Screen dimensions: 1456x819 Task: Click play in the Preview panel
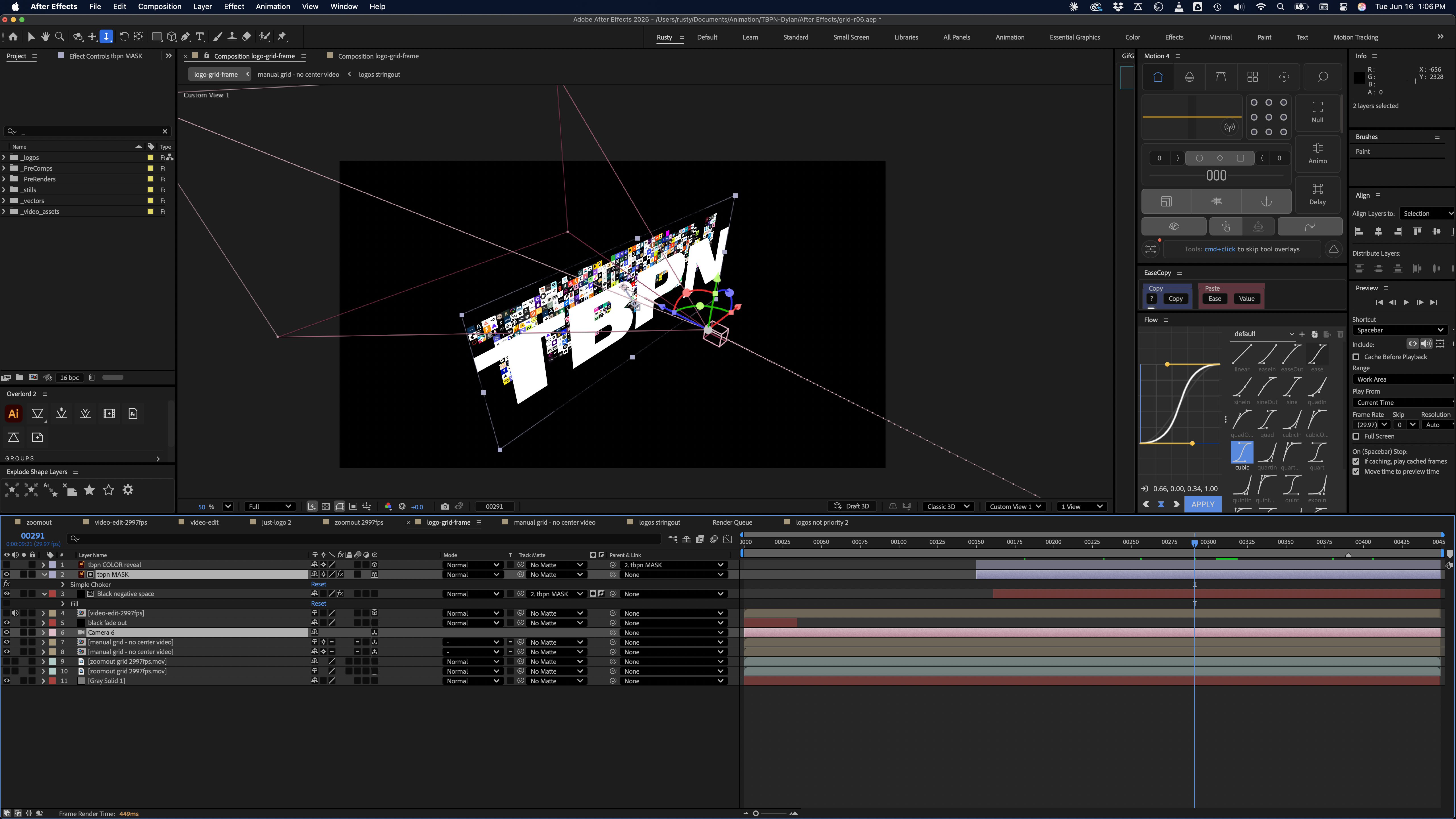(x=1406, y=302)
